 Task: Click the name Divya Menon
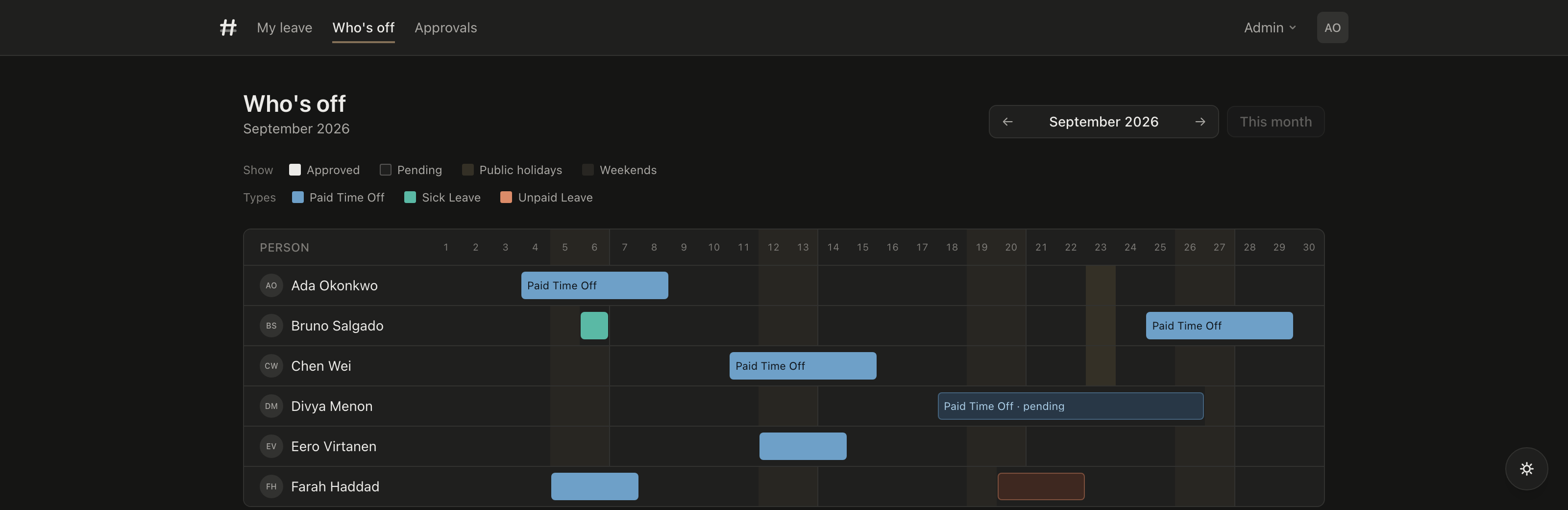pyautogui.click(x=332, y=406)
